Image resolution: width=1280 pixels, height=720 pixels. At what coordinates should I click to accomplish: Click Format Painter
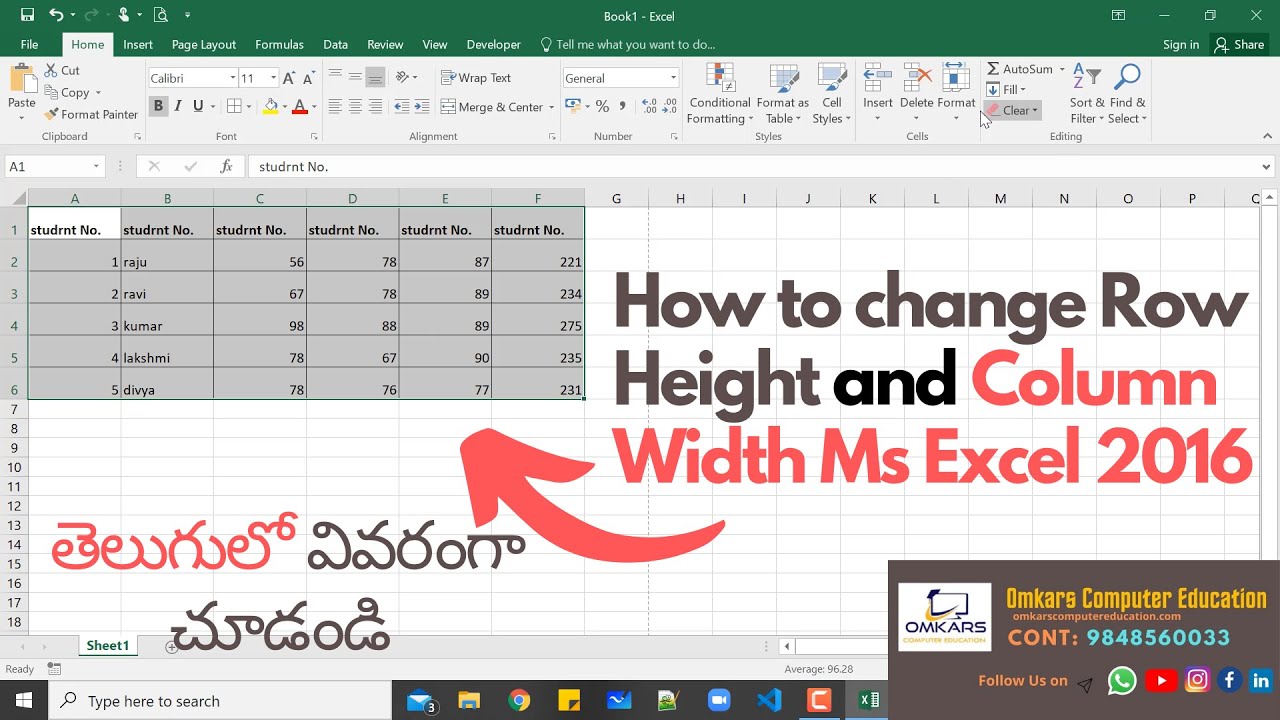91,114
